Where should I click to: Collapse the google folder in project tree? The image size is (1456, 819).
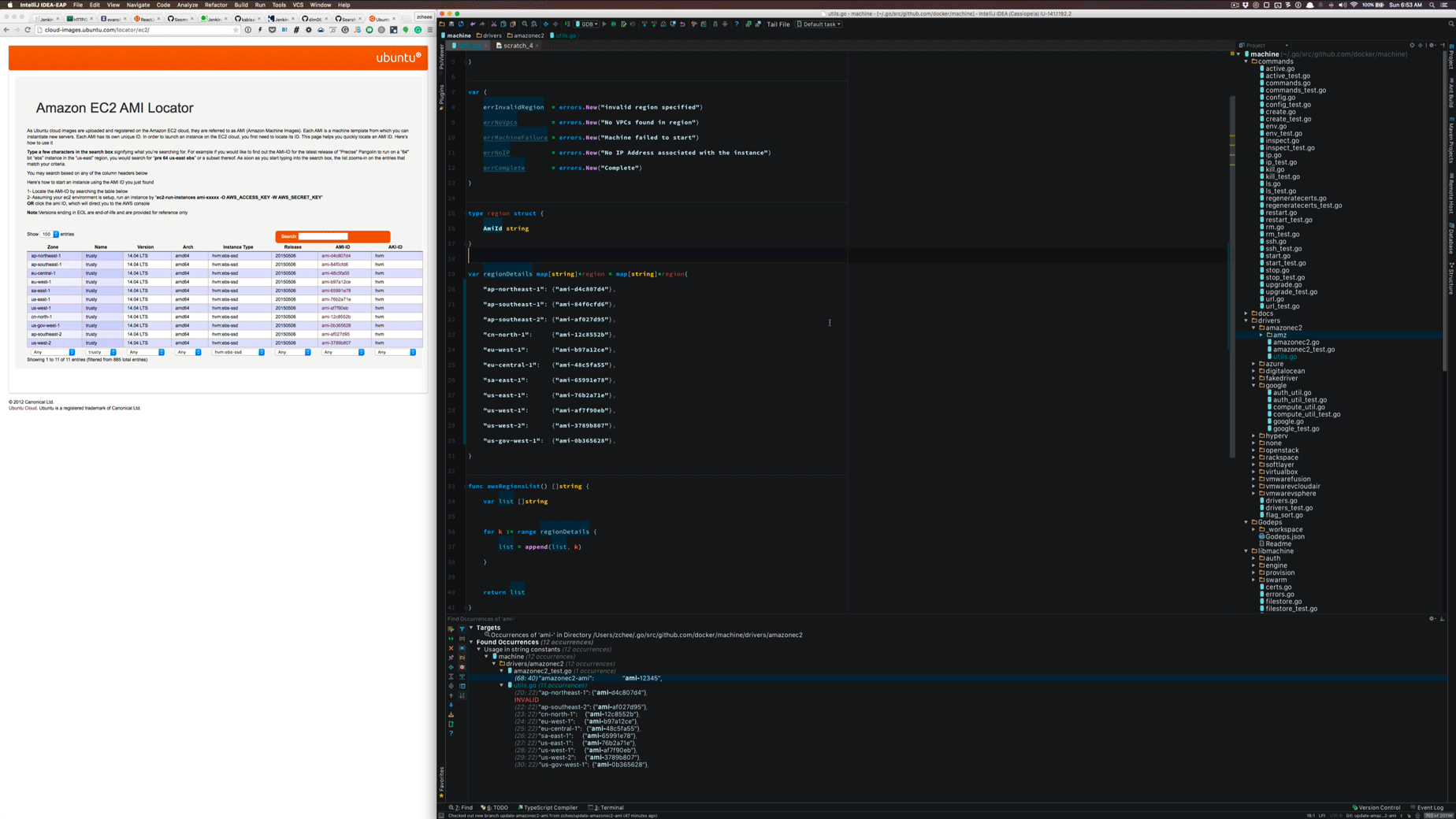pos(1254,385)
